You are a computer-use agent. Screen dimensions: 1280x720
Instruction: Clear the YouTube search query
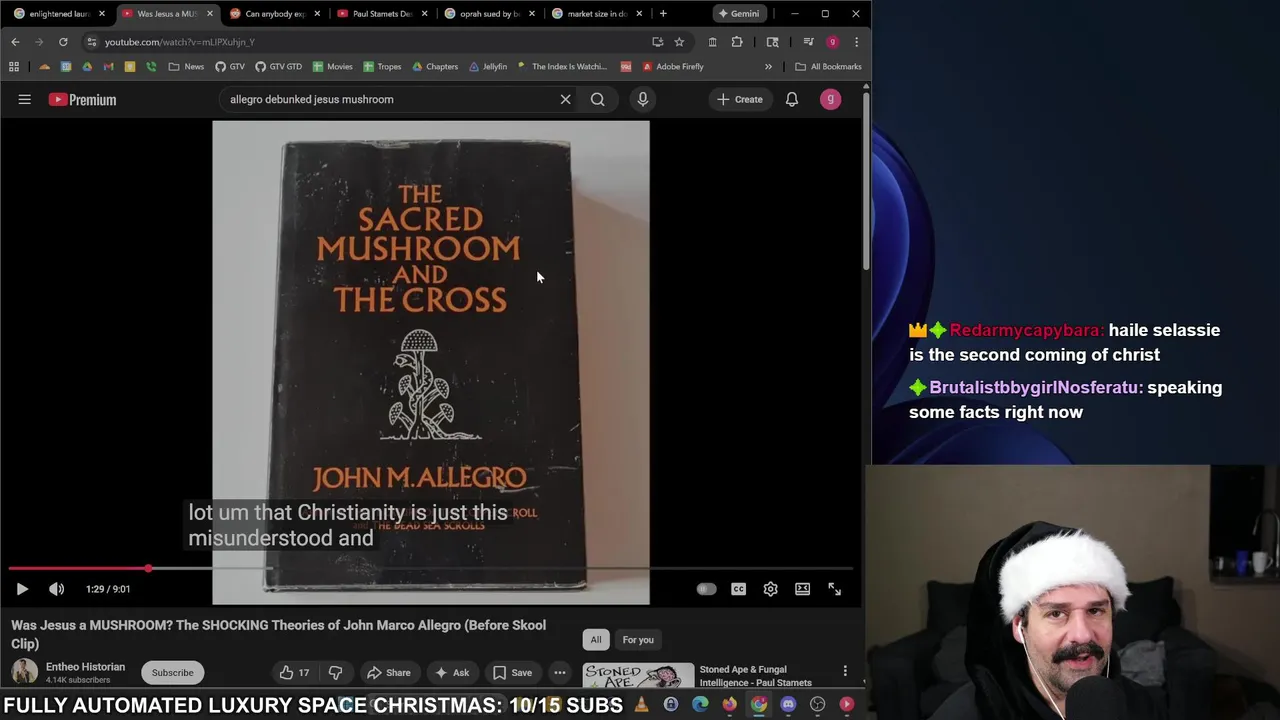[565, 99]
